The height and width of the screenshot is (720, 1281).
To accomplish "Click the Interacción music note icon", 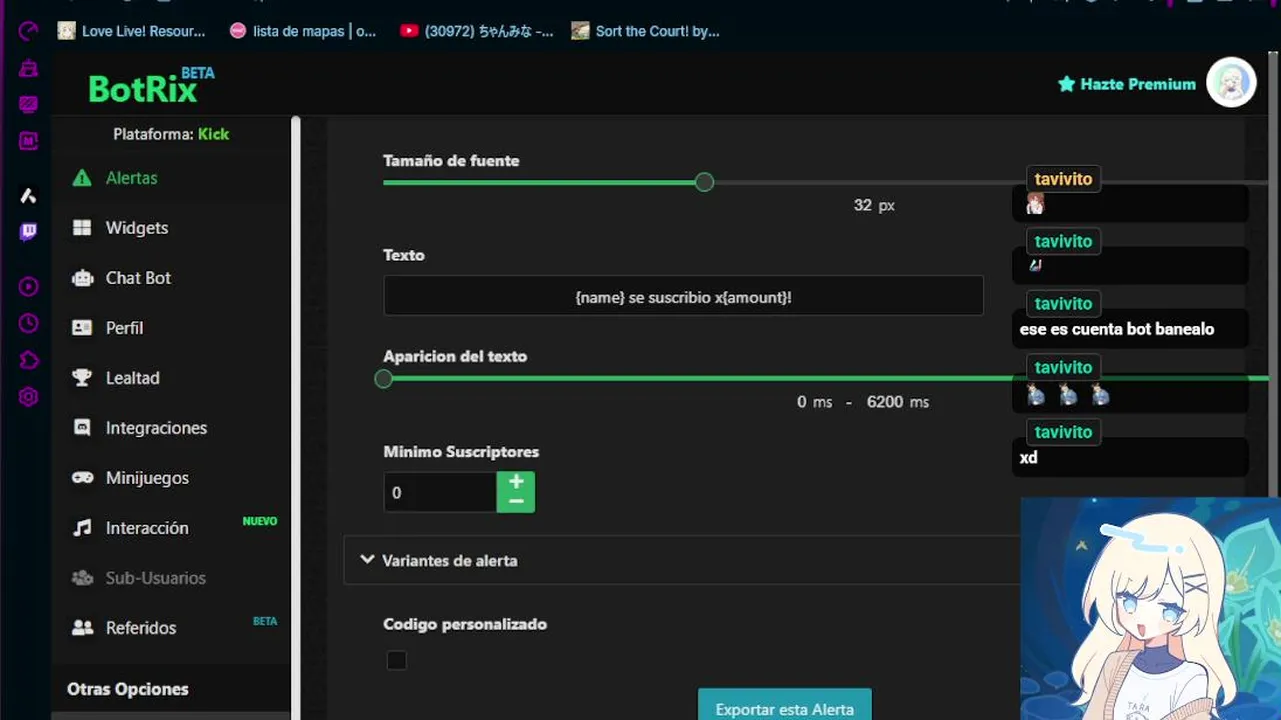I will pyautogui.click(x=82, y=528).
